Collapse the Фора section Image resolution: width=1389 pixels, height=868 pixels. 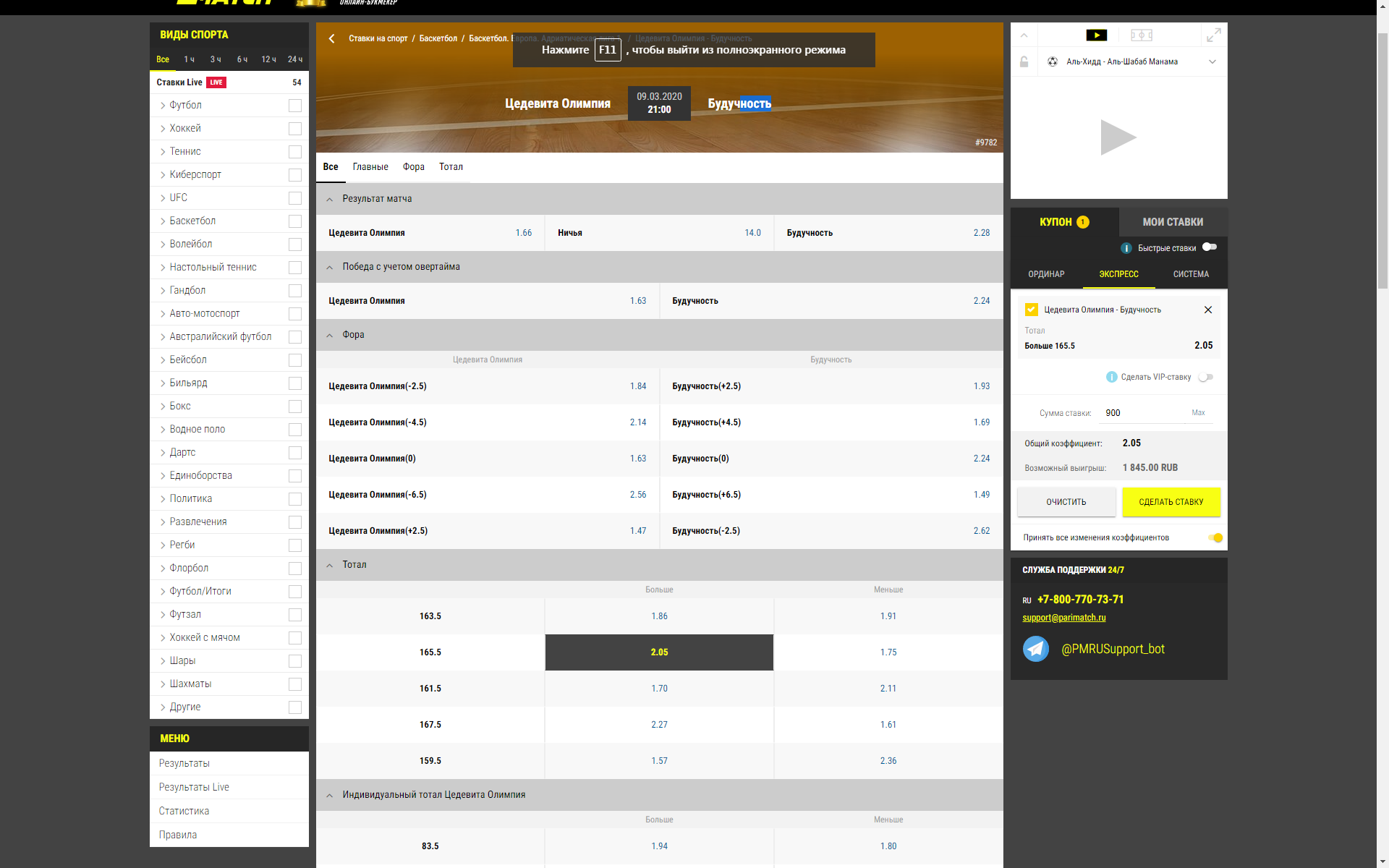click(x=330, y=335)
